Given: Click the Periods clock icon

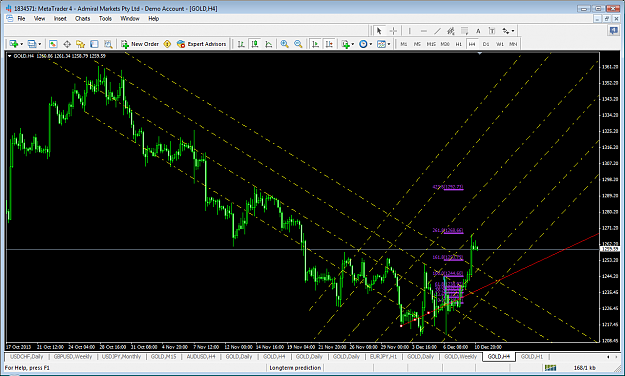Looking at the screenshot, I should tap(363, 44).
